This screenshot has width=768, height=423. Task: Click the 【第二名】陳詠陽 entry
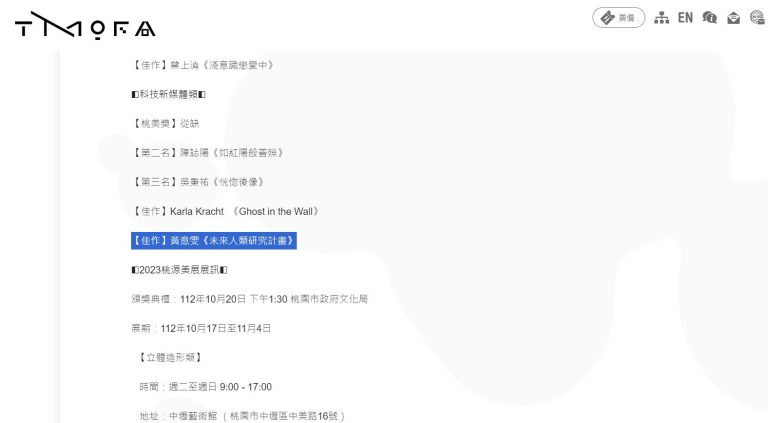(208, 153)
